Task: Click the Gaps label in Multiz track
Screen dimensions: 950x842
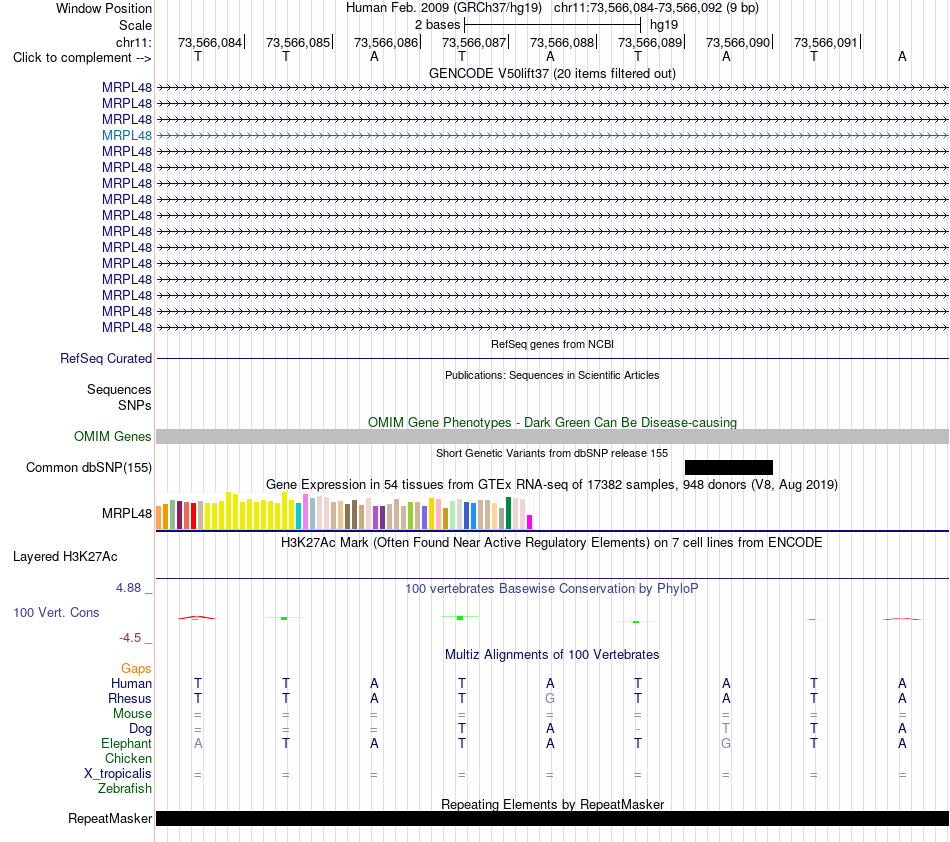Action: coord(136,668)
